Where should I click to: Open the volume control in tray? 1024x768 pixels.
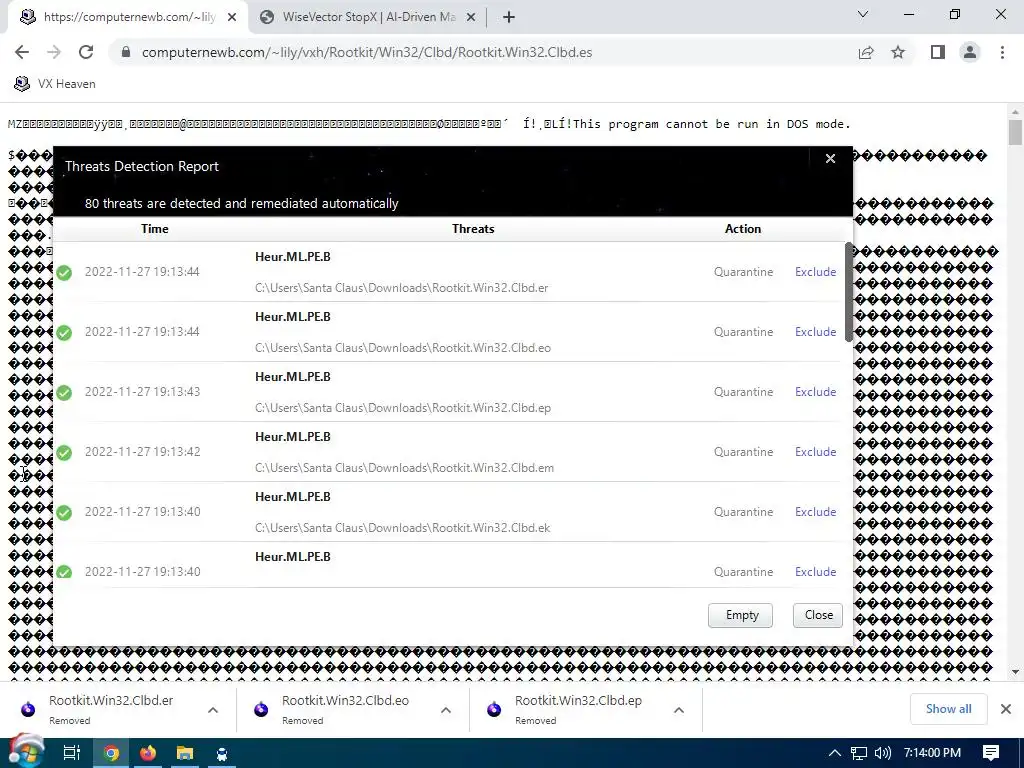coord(882,753)
